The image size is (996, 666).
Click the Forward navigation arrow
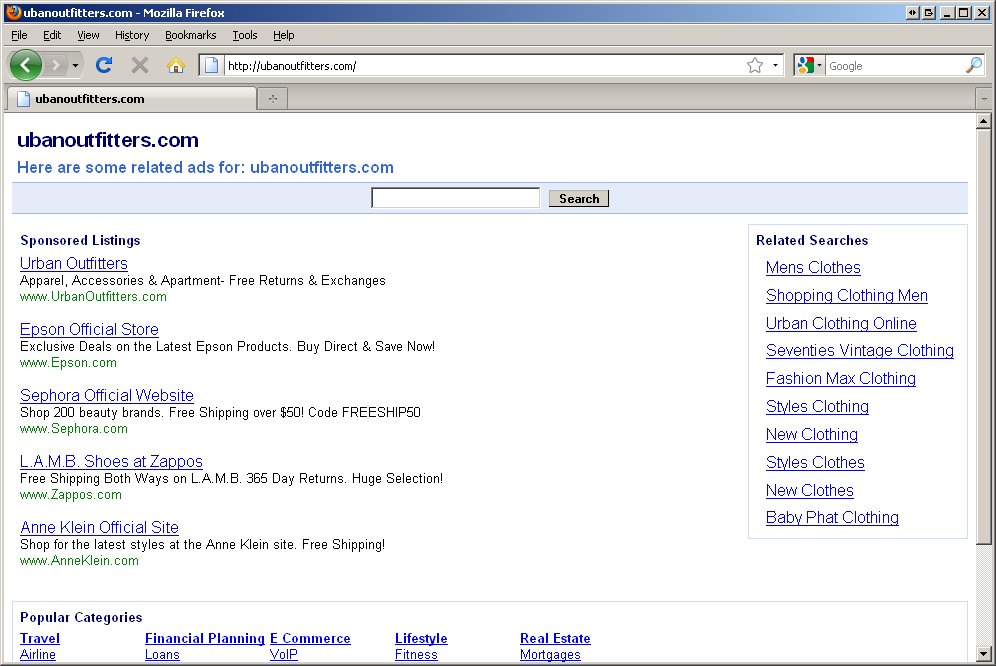pyautogui.click(x=56, y=65)
